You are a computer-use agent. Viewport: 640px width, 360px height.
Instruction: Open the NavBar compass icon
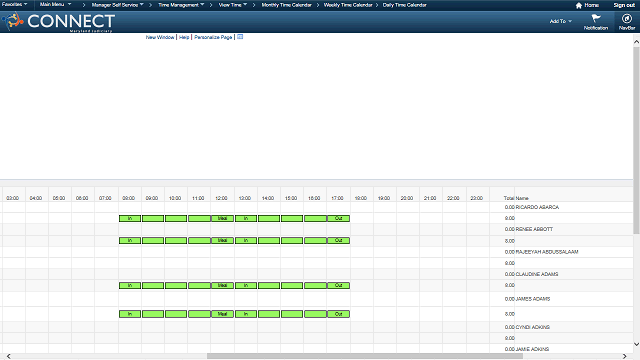[x=627, y=22]
